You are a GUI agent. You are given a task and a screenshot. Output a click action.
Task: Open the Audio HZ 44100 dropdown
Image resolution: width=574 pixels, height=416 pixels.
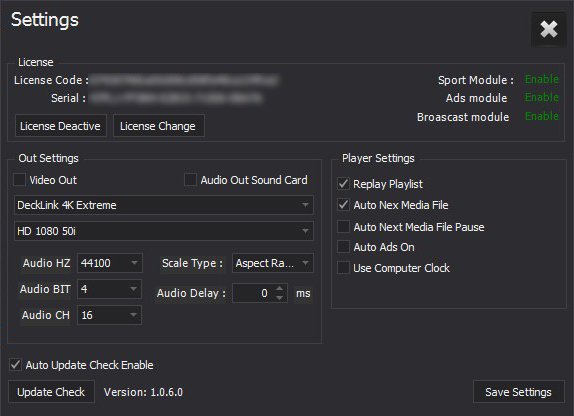coord(109,263)
